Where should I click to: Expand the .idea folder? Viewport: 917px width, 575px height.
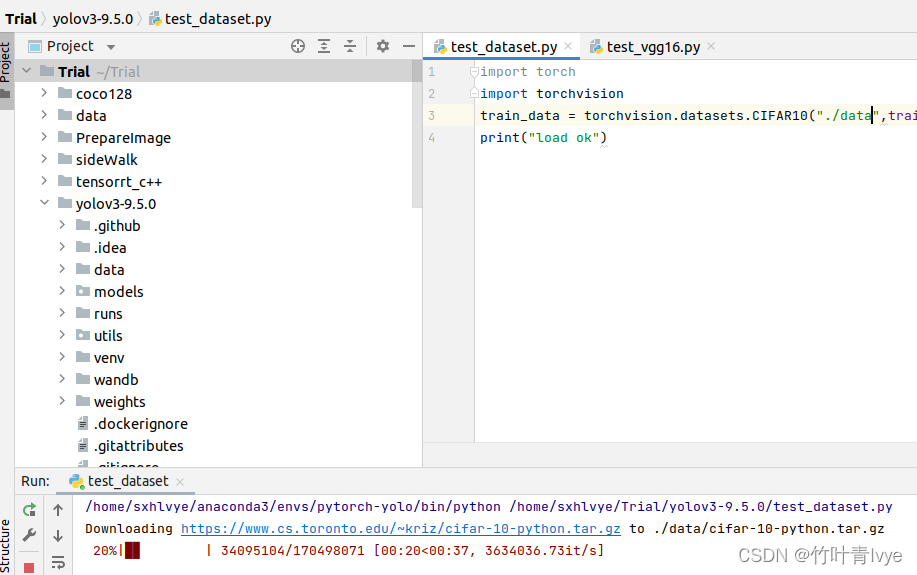tap(62, 247)
